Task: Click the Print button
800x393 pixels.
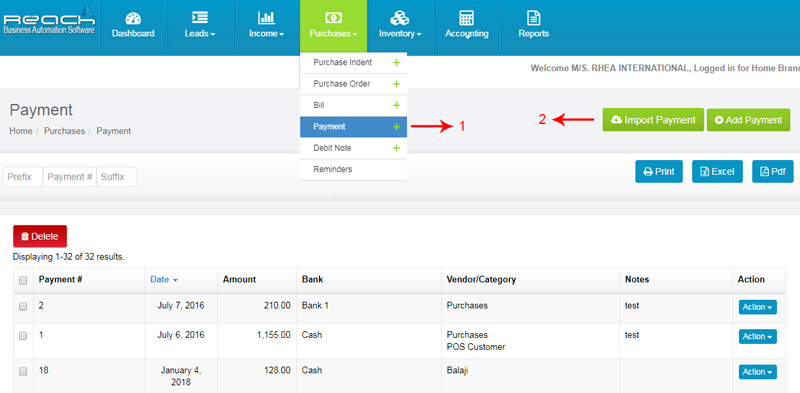Action: [x=659, y=171]
